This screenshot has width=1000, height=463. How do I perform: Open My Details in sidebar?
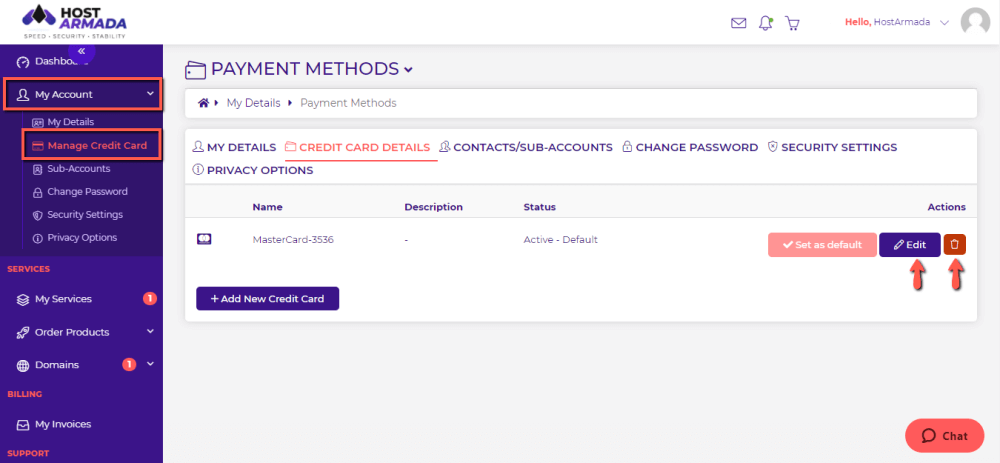coord(63,122)
